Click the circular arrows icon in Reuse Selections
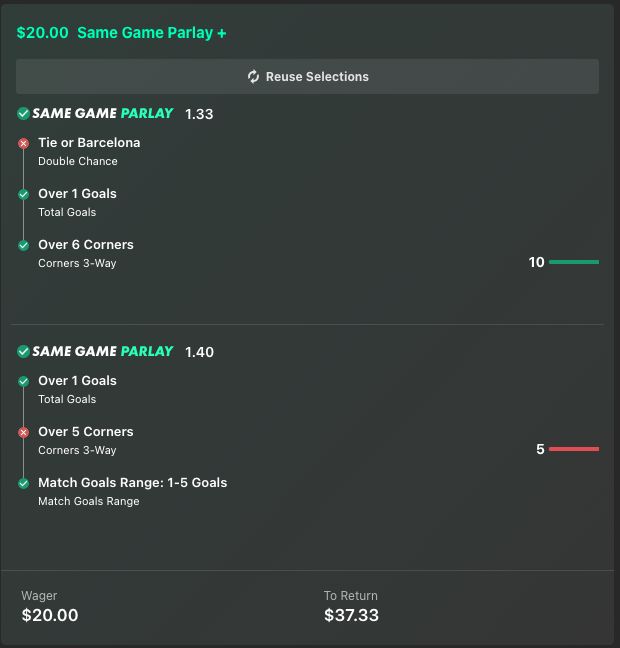This screenshot has height=648, width=620. coord(254,77)
